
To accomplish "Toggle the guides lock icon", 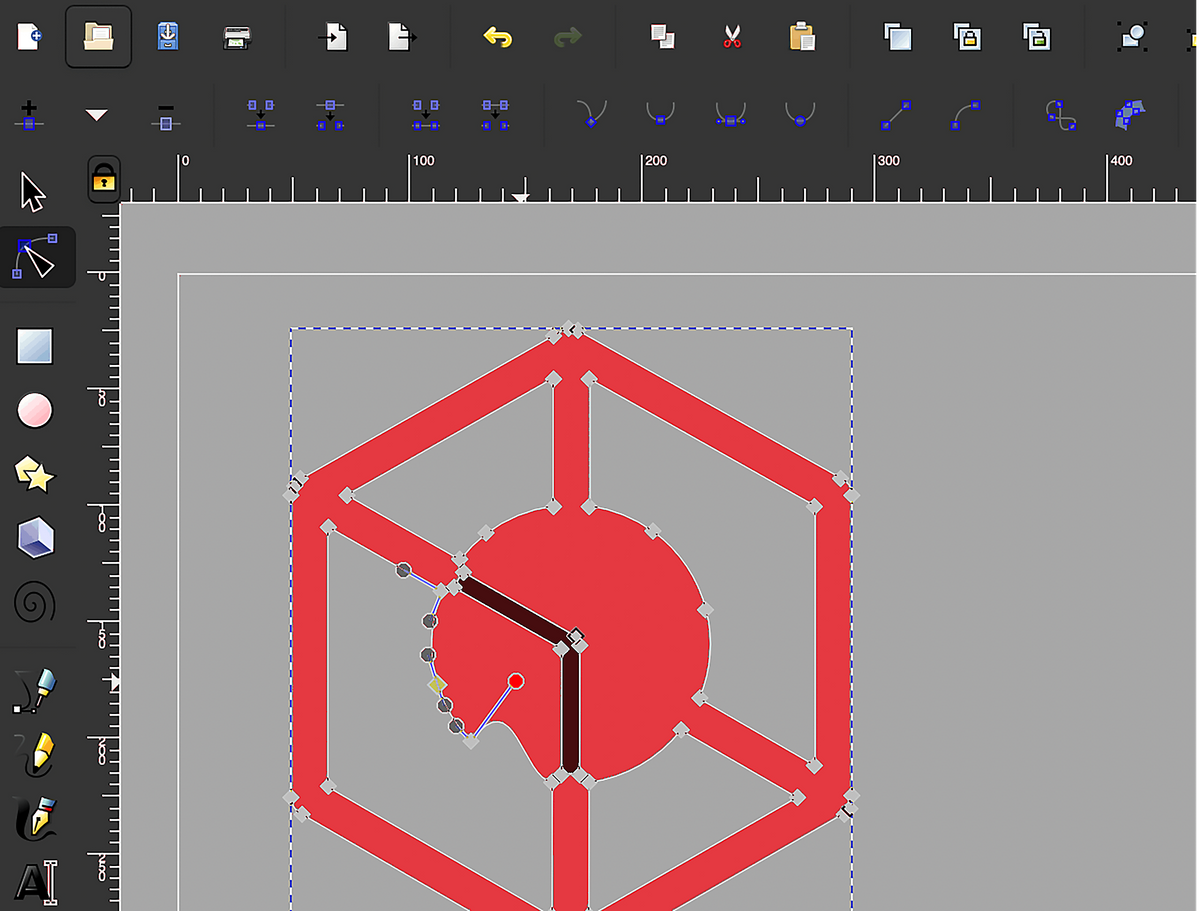I will click(103, 179).
